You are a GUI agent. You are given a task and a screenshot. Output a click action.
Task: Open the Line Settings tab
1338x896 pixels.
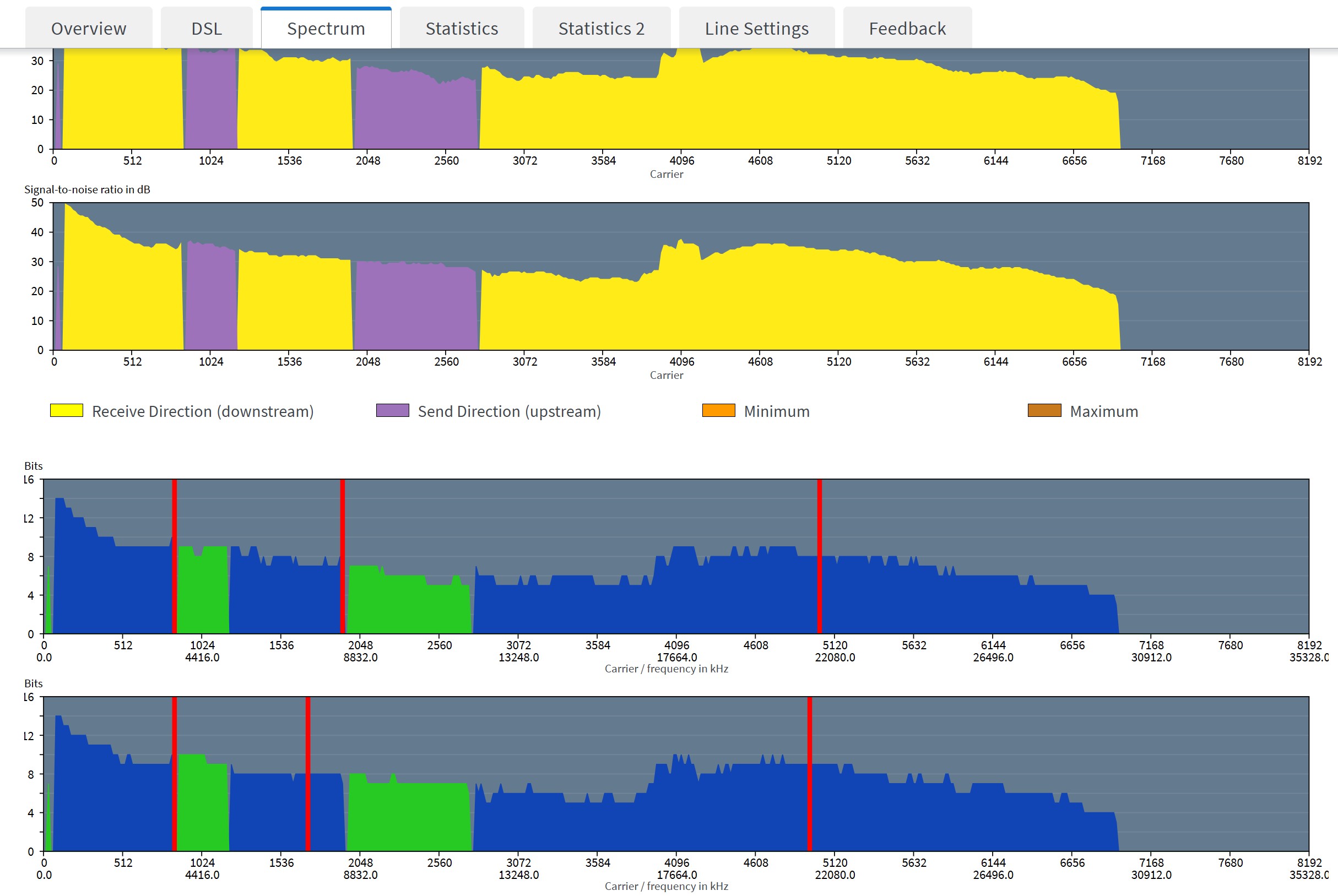756,29
